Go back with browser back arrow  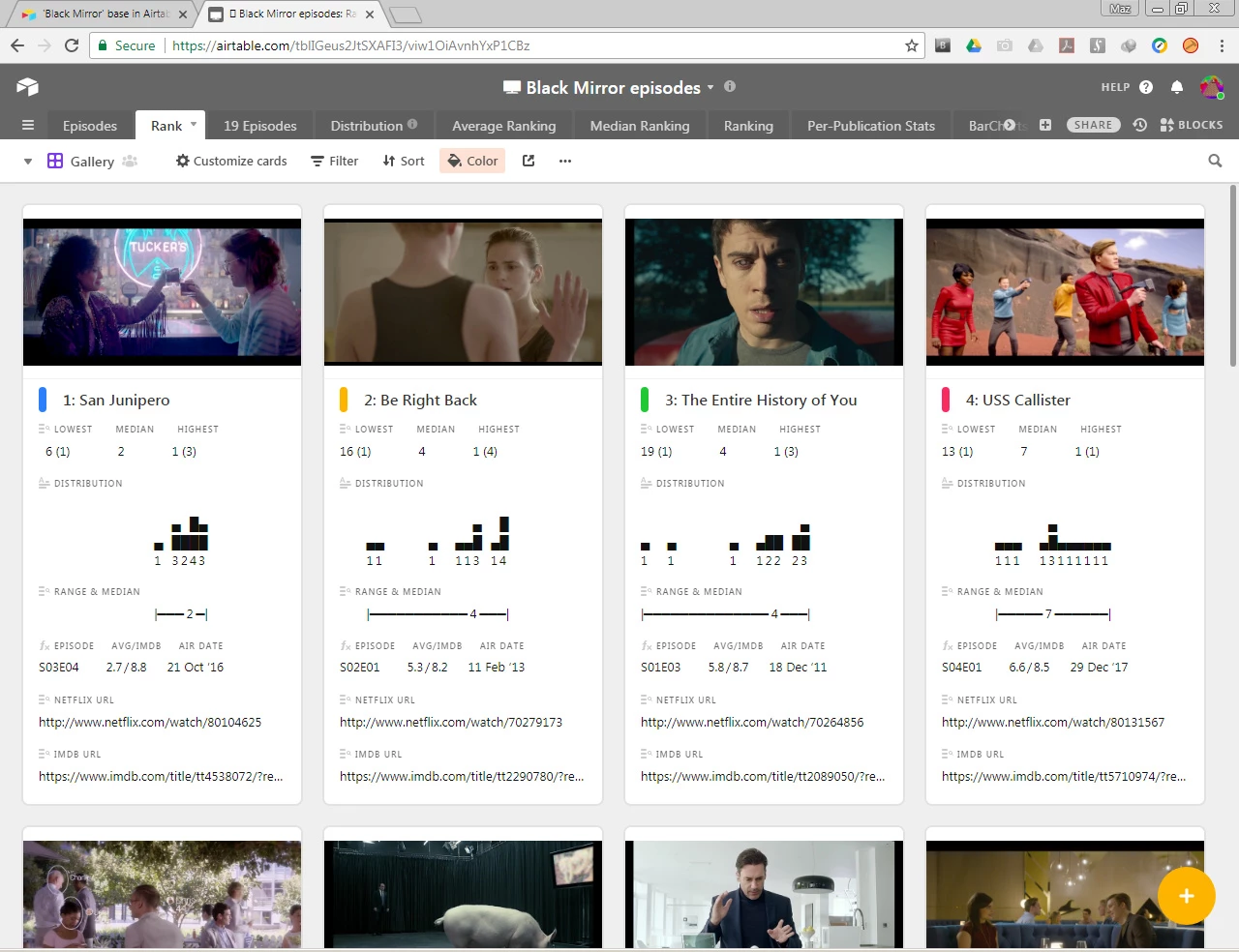tap(16, 45)
